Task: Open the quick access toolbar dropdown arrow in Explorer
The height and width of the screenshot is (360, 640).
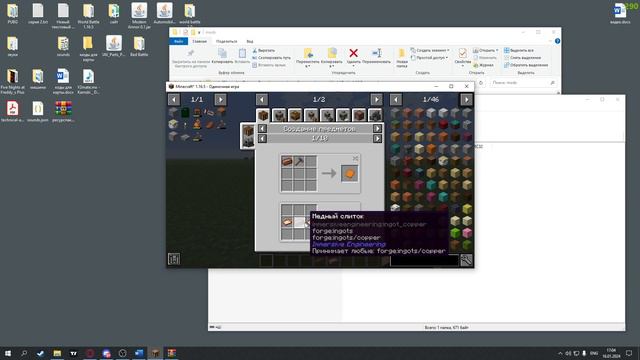Action: pyautogui.click(x=200, y=32)
